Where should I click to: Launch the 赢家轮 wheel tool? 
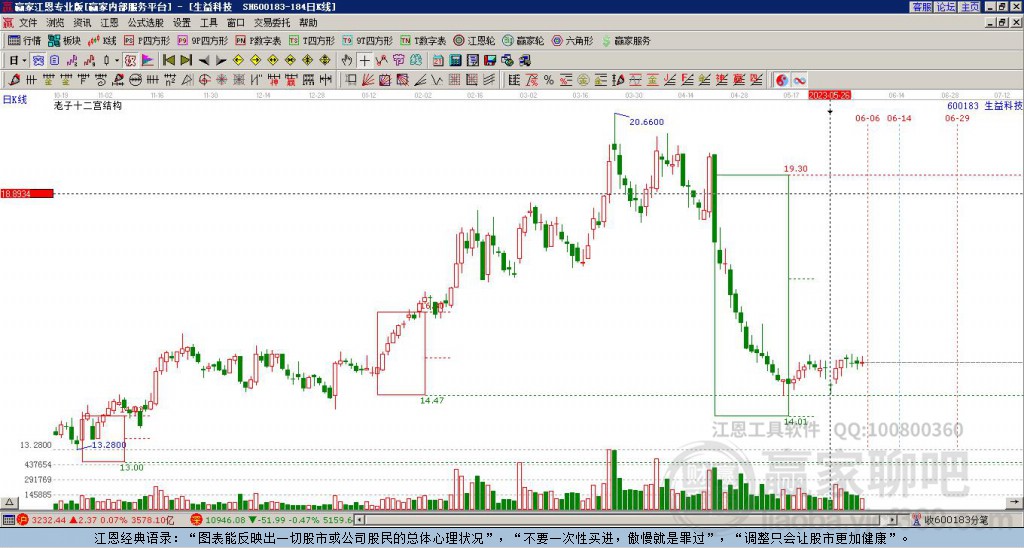(523, 40)
